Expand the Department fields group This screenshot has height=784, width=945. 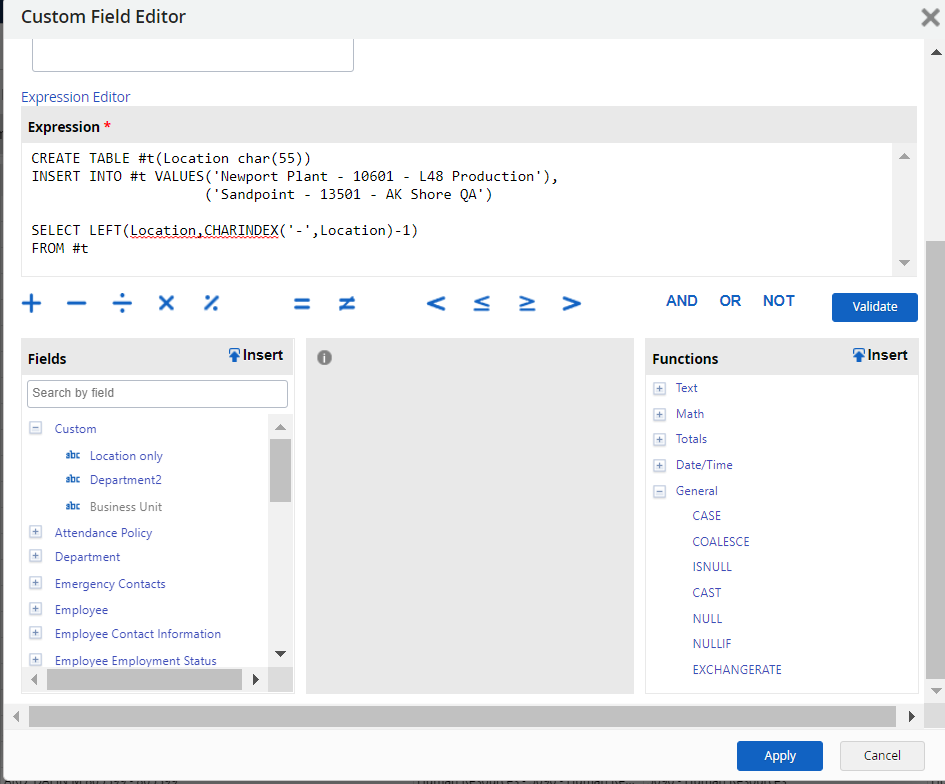point(36,556)
